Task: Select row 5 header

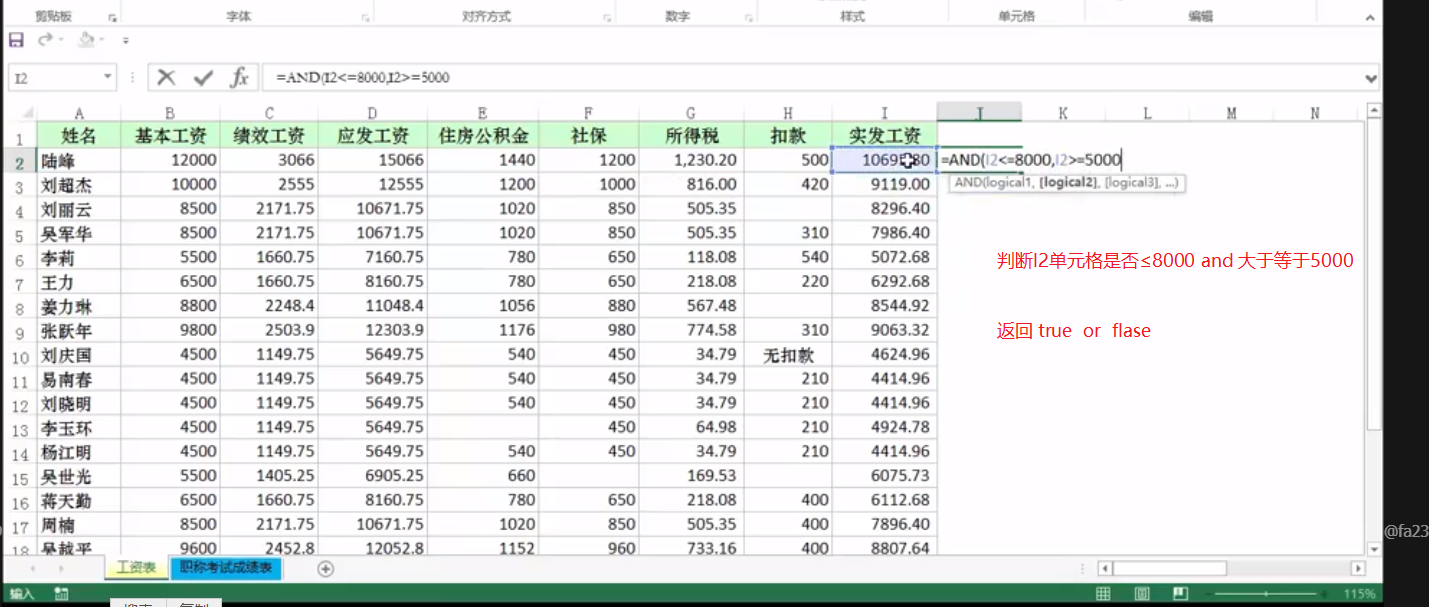Action: tap(19, 234)
